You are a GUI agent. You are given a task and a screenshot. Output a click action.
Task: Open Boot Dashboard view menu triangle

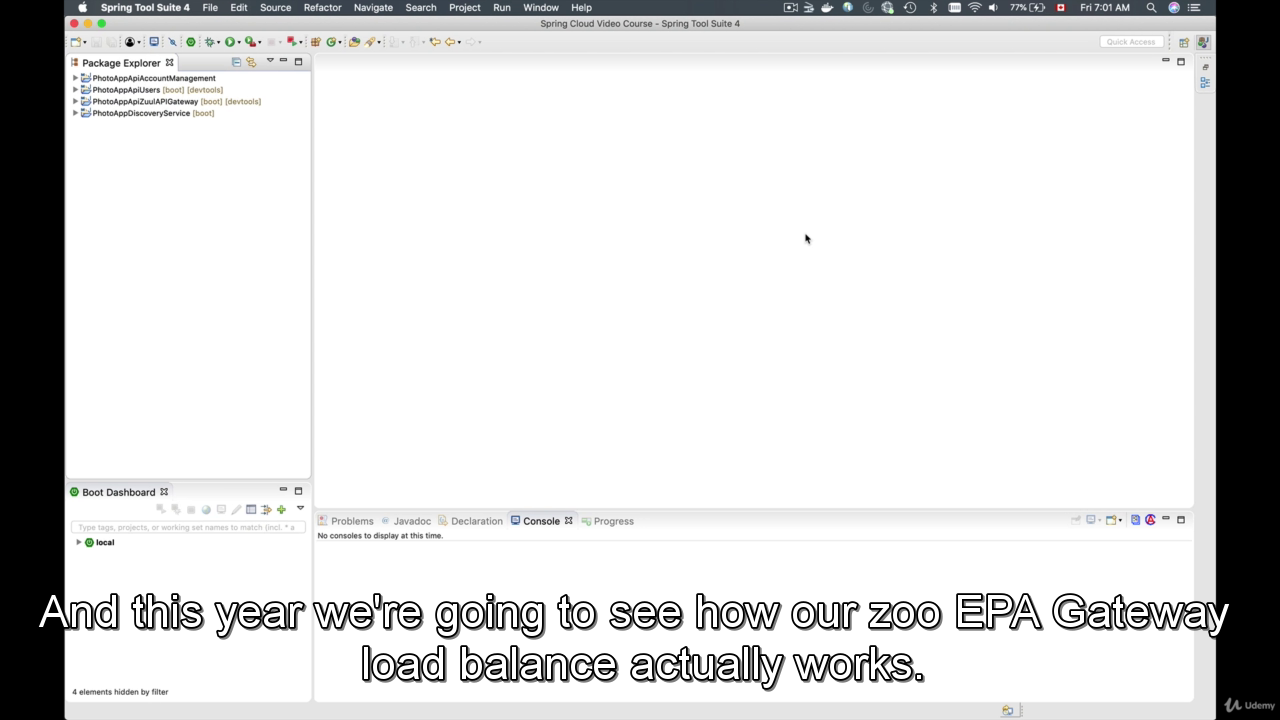pyautogui.click(x=300, y=508)
